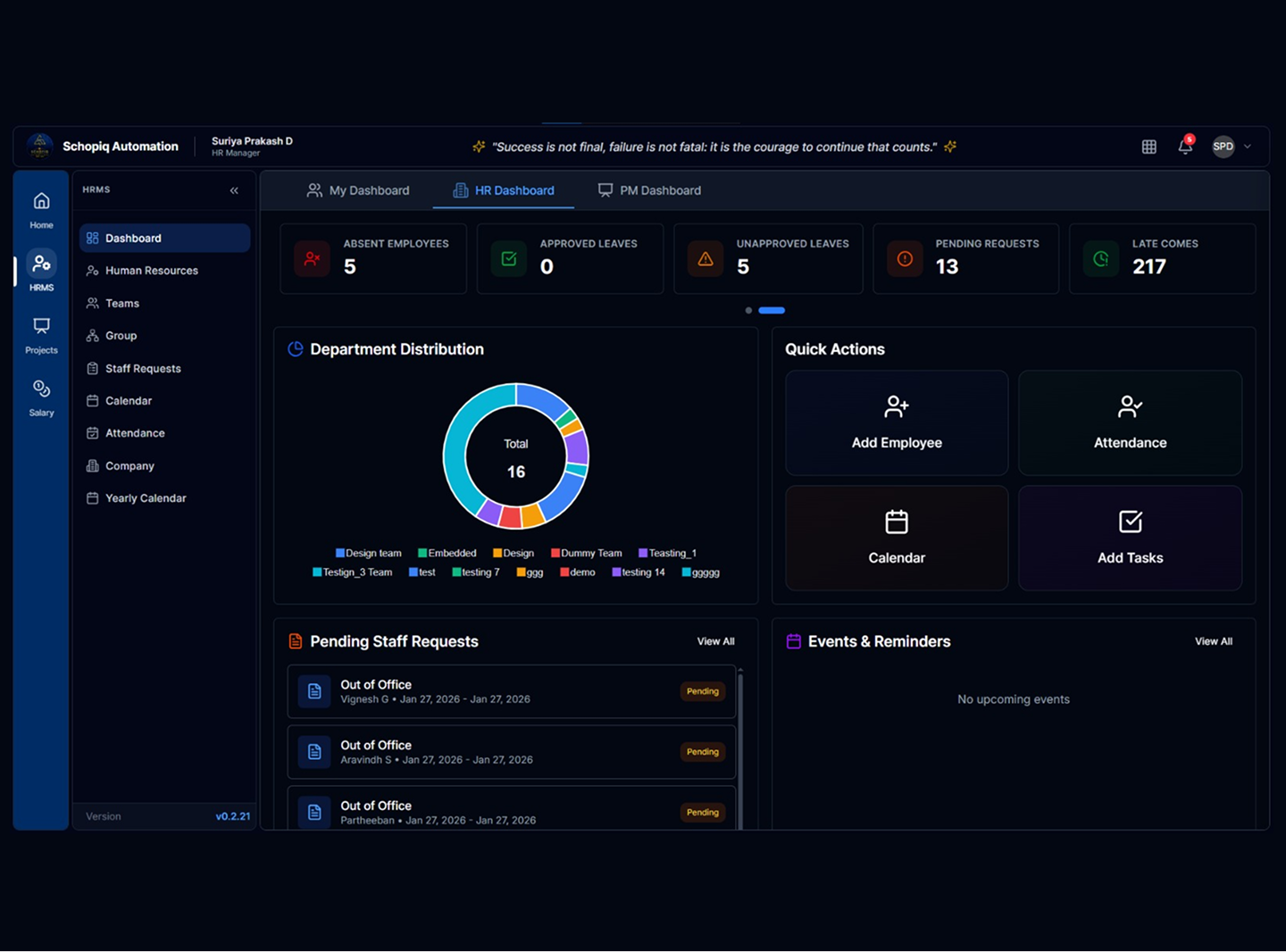This screenshot has height=952, width=1286.
Task: Switch to the My Dashboard tab
Action: 358,190
